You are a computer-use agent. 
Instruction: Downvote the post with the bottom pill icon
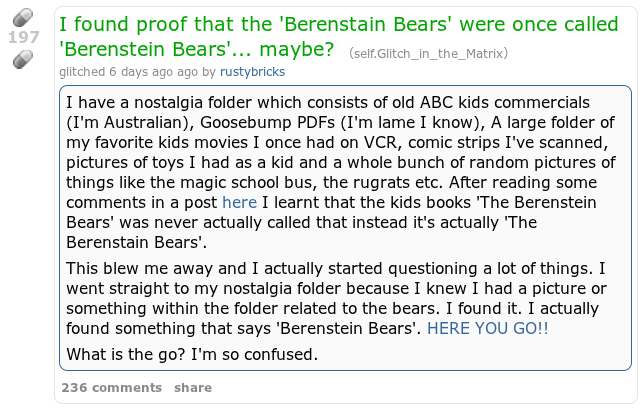pos(21,62)
